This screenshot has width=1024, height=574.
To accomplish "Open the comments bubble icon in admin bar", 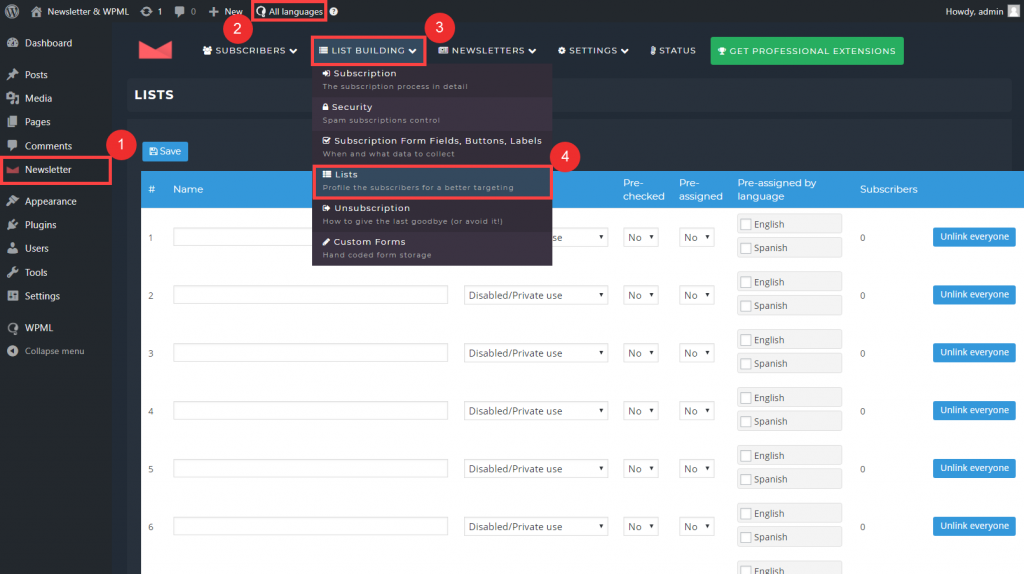I will (180, 11).
